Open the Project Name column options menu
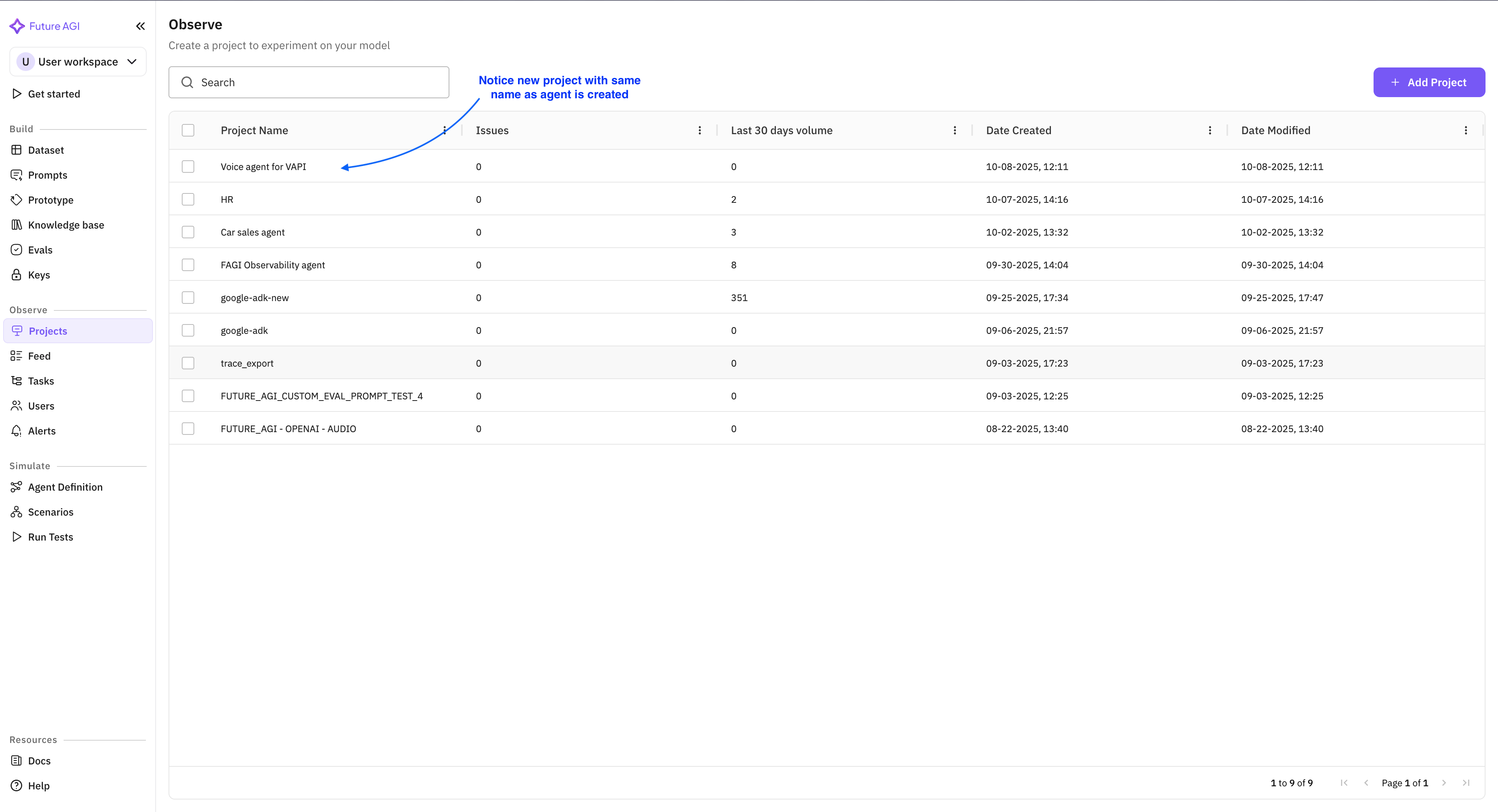The image size is (1498, 812). pyautogui.click(x=445, y=130)
